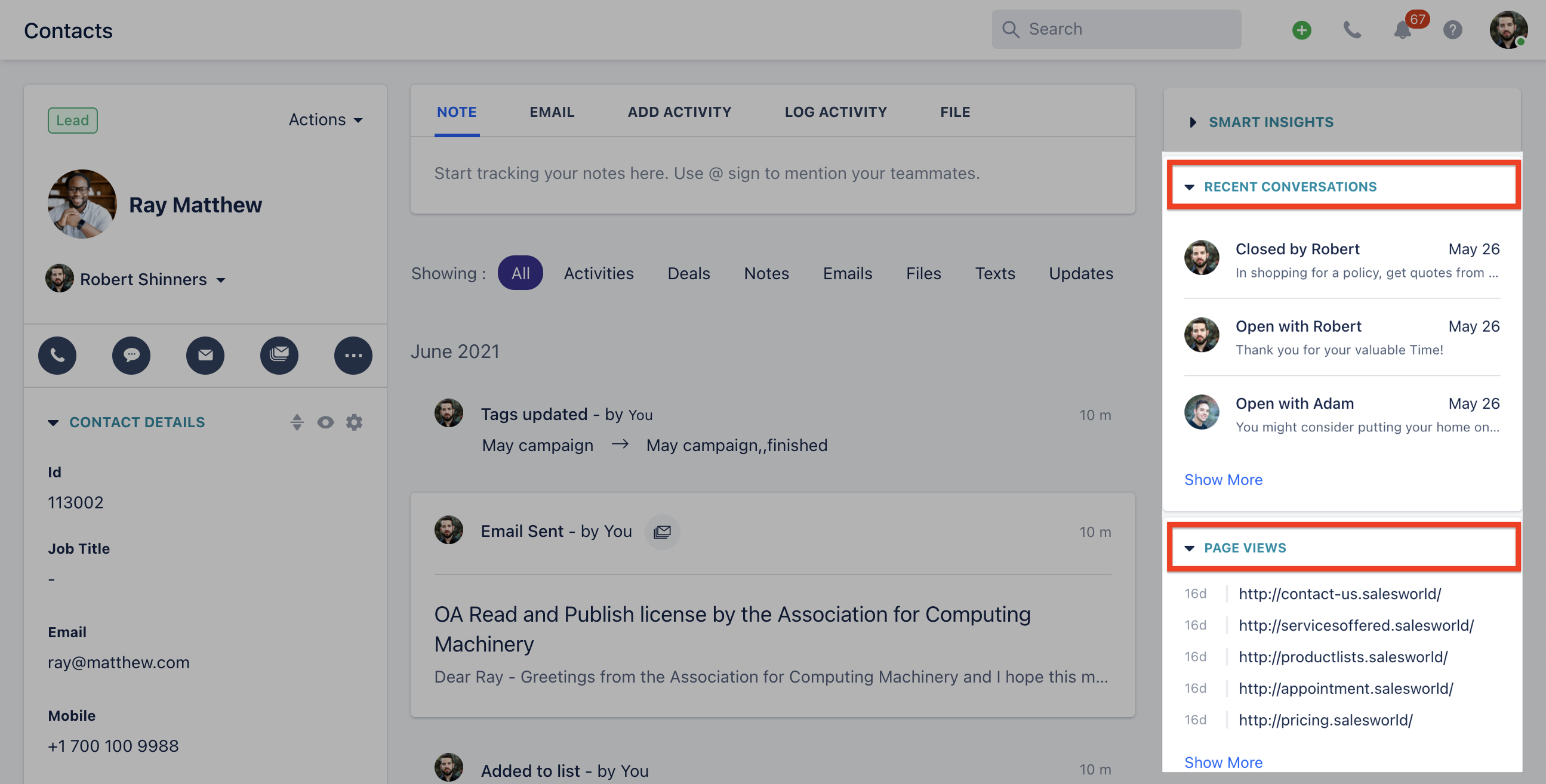
Task: Filter timeline by Notes
Action: pos(766,273)
